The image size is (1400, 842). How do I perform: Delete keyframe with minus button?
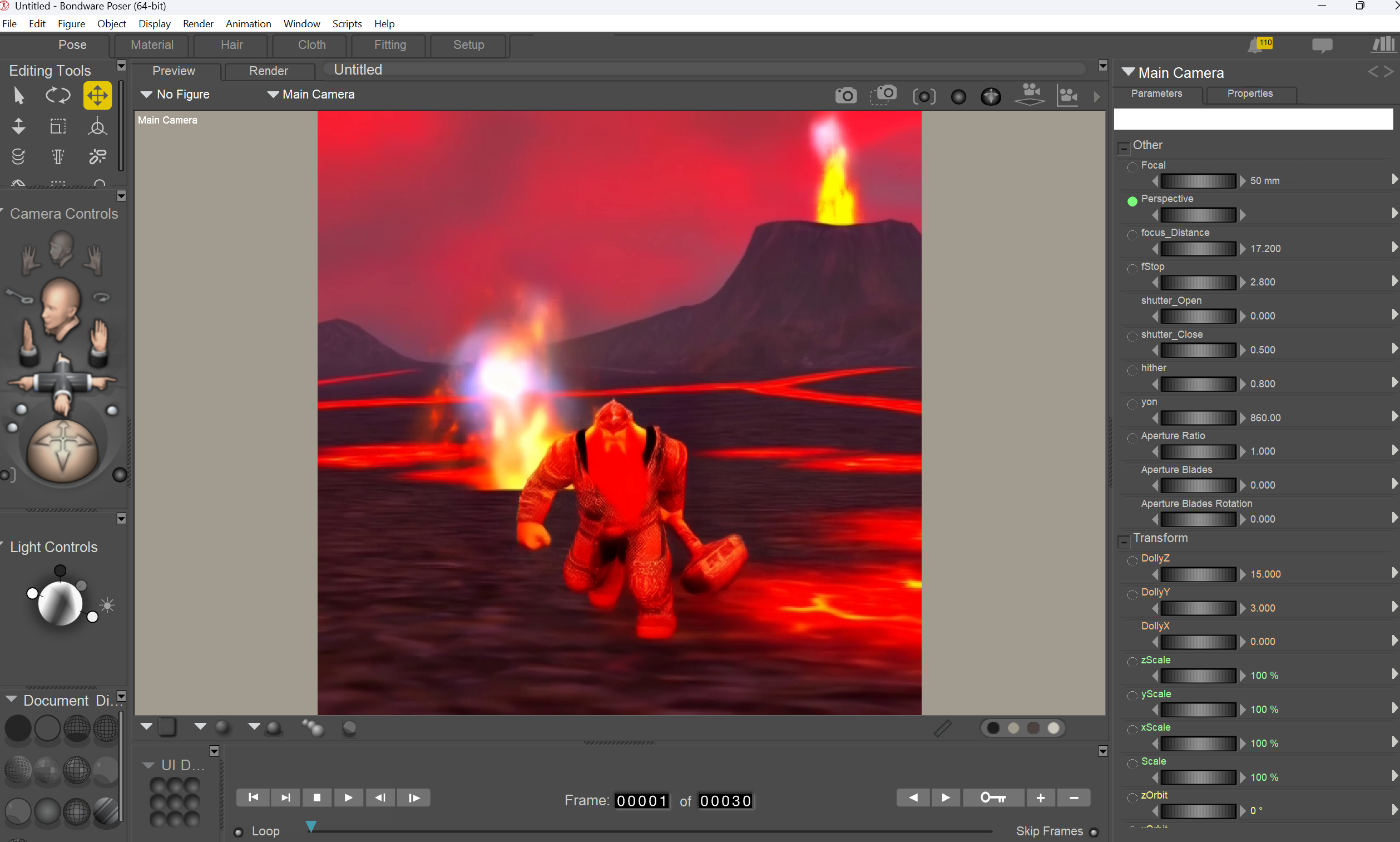(x=1074, y=797)
